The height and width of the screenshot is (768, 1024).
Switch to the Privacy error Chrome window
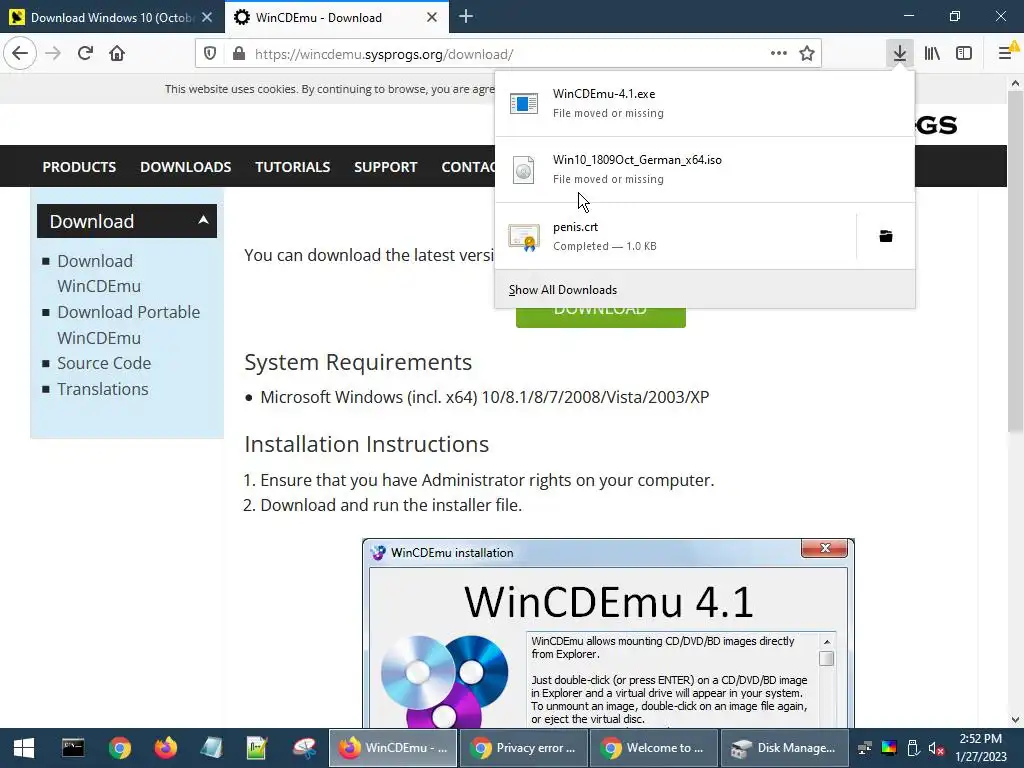(524, 748)
